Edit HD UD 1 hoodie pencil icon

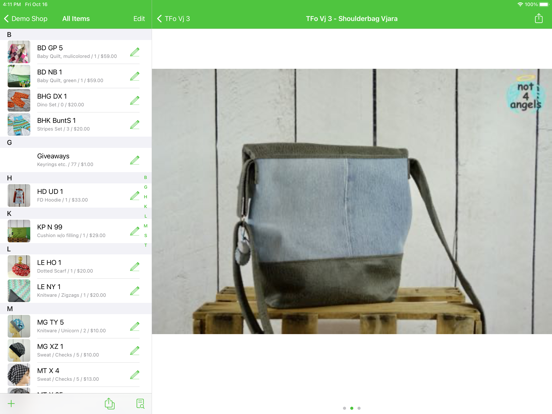pos(134,196)
